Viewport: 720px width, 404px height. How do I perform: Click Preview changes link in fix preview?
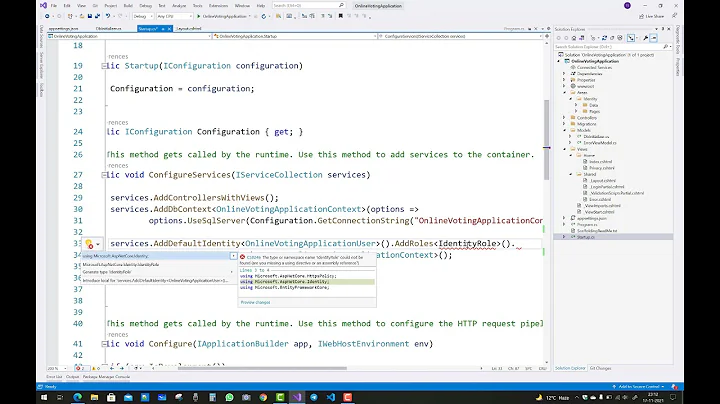255,303
